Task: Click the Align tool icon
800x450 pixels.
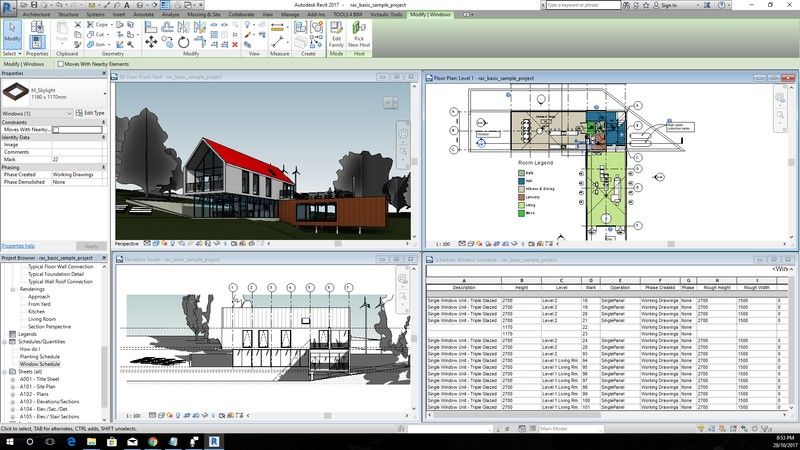Action: click(x=151, y=27)
